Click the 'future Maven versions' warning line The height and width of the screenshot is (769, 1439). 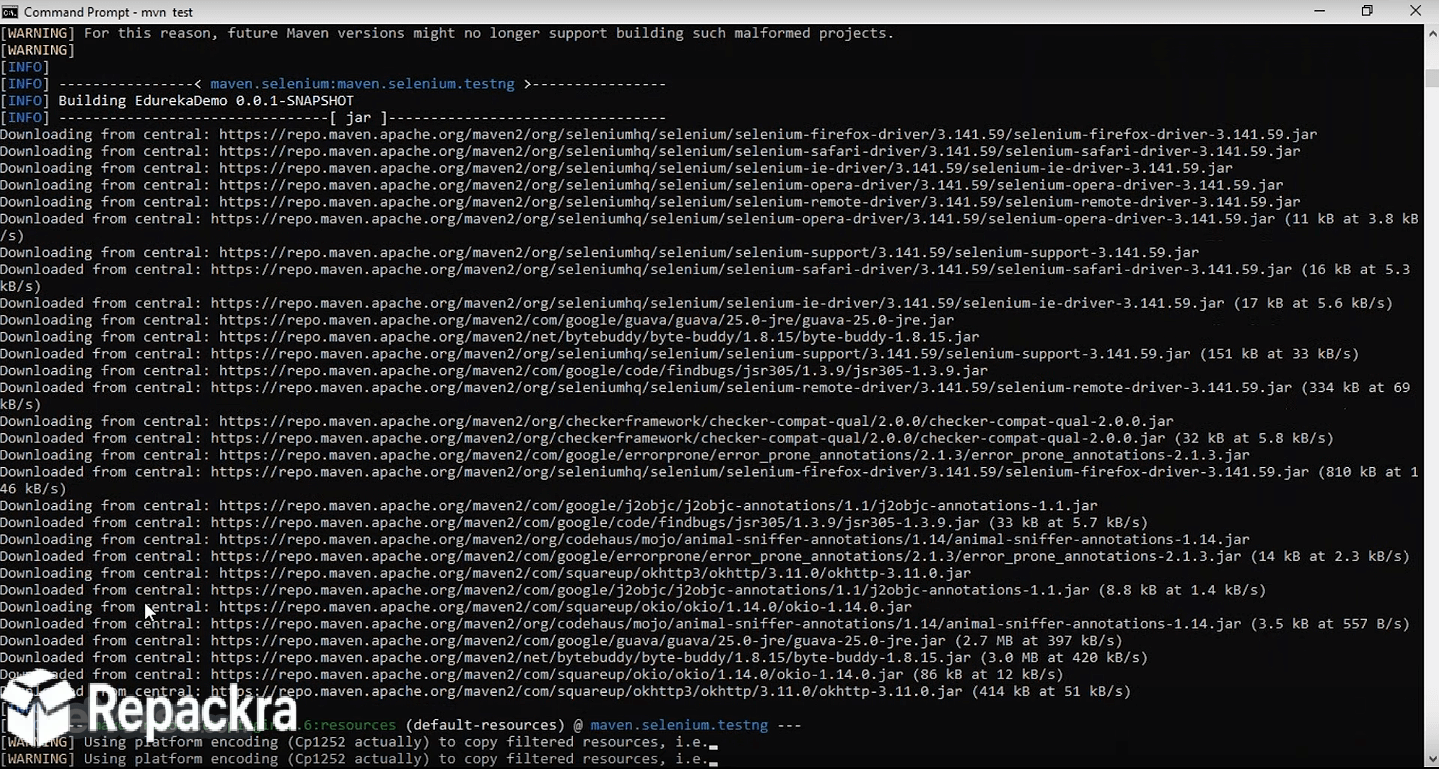coord(447,33)
